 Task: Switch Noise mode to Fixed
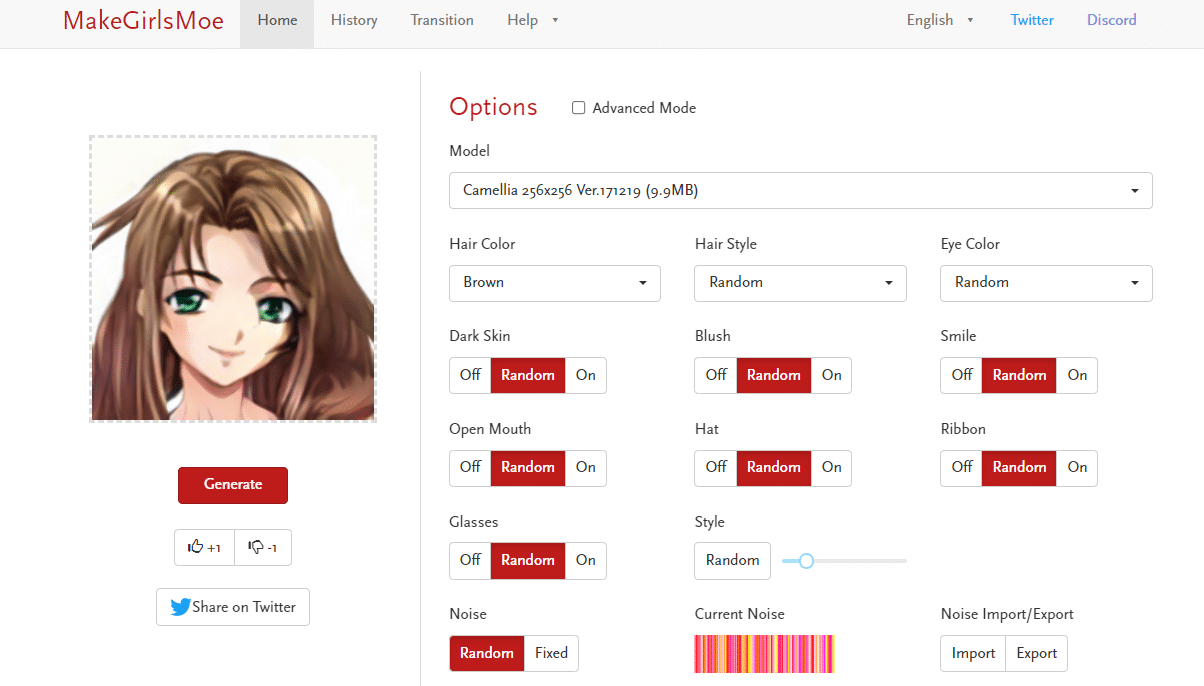pos(551,653)
